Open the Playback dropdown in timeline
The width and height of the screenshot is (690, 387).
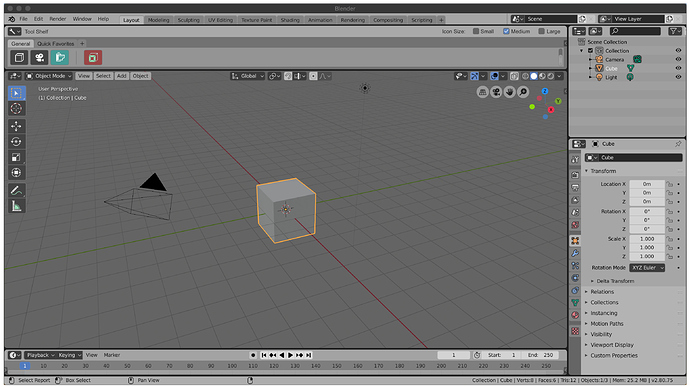pyautogui.click(x=40, y=355)
